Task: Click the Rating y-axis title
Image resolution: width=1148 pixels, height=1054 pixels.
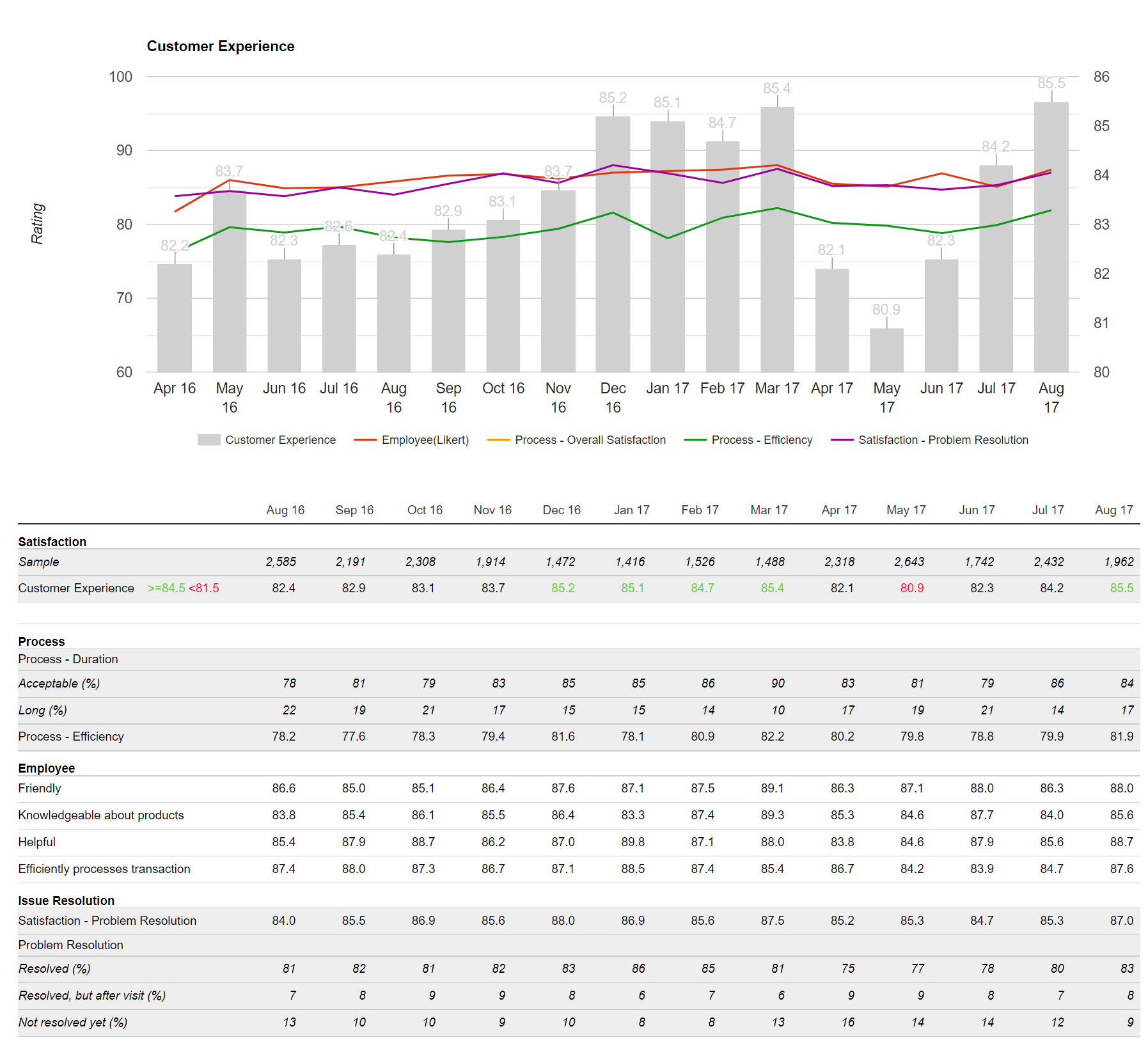Action: [x=38, y=224]
